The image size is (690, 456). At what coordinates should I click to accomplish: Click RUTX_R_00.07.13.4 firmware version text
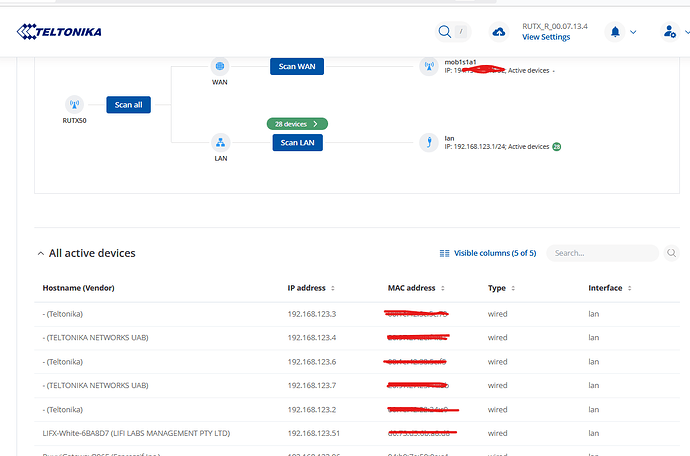coord(555,26)
